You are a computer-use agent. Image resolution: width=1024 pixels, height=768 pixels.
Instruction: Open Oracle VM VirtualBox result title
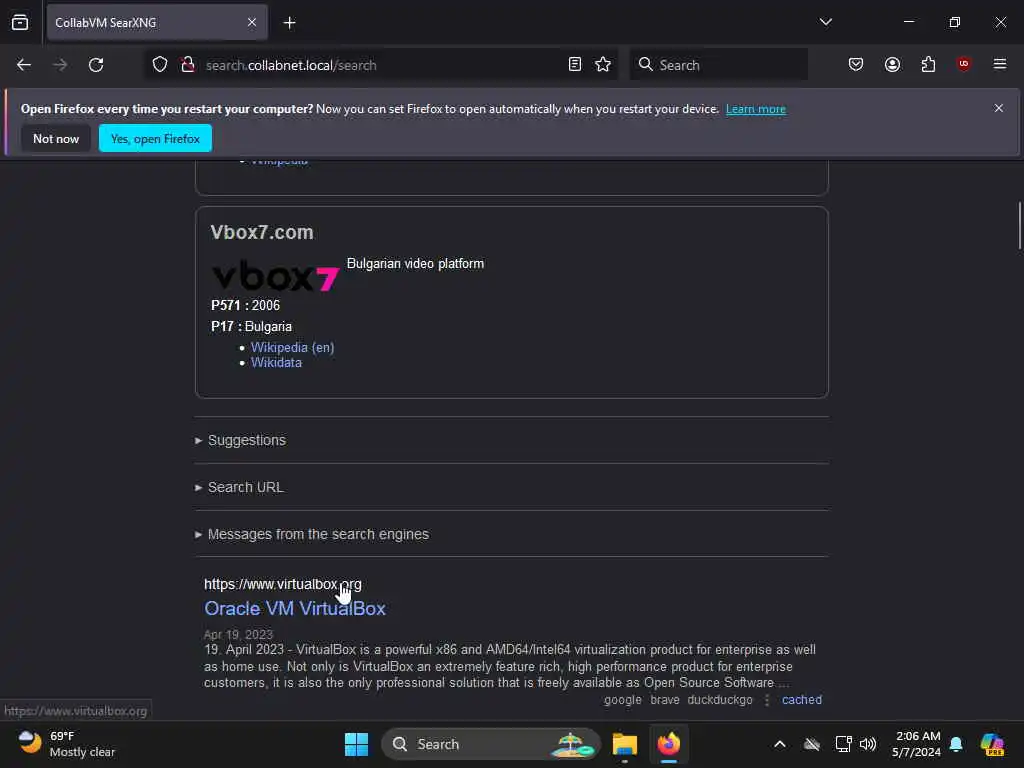click(x=295, y=609)
